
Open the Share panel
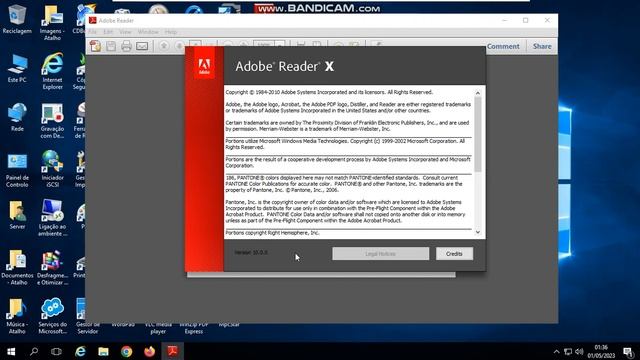click(x=542, y=46)
